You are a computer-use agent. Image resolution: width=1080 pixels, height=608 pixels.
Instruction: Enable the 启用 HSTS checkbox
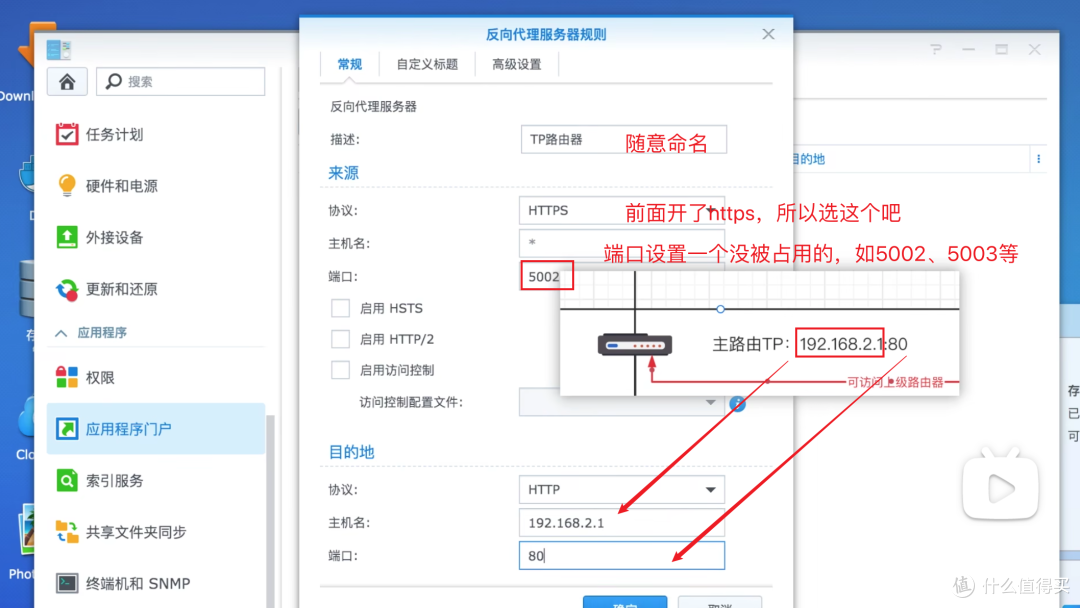tap(340, 308)
